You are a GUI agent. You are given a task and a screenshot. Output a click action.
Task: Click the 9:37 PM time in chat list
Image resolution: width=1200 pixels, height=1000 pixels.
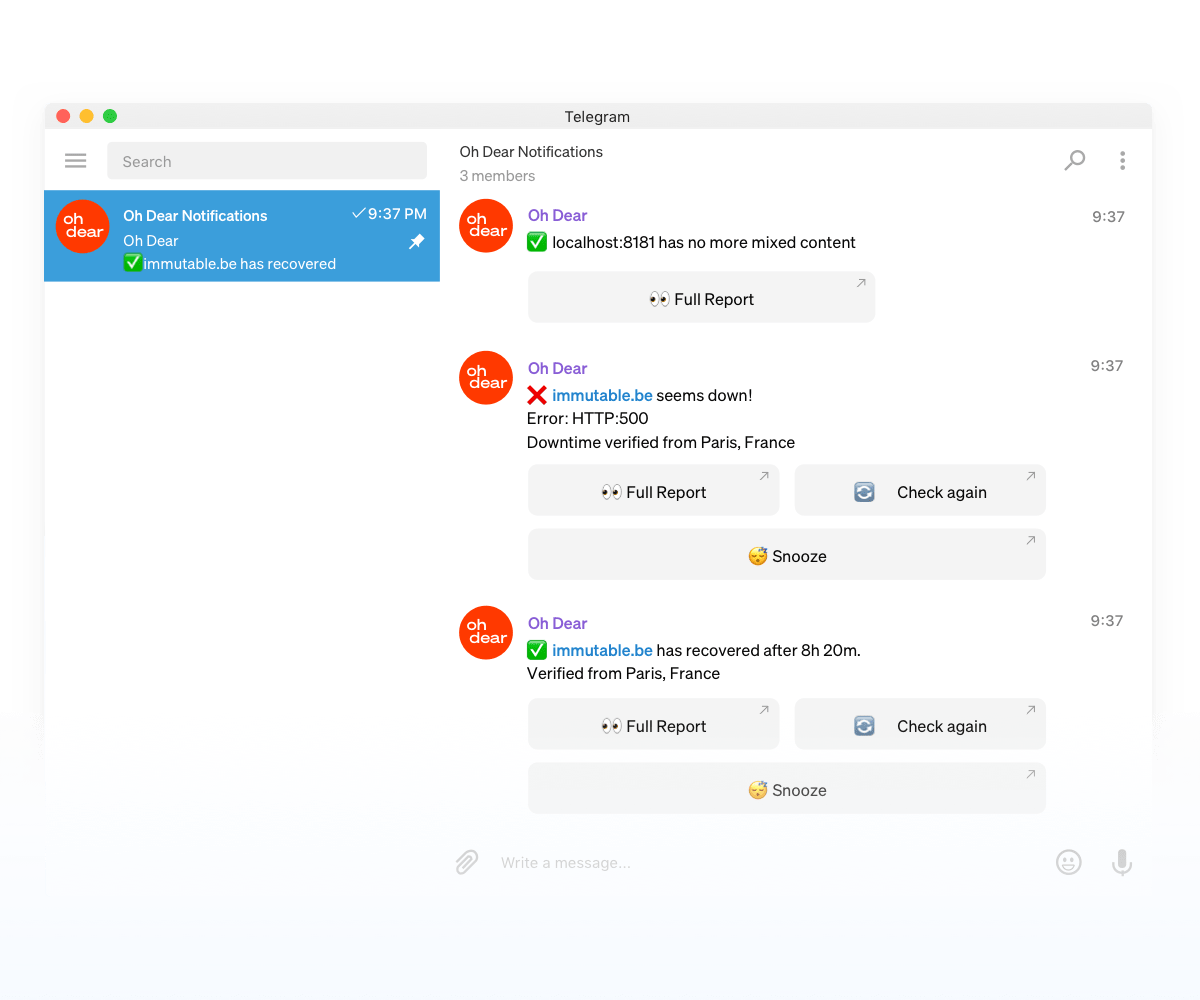pos(397,214)
